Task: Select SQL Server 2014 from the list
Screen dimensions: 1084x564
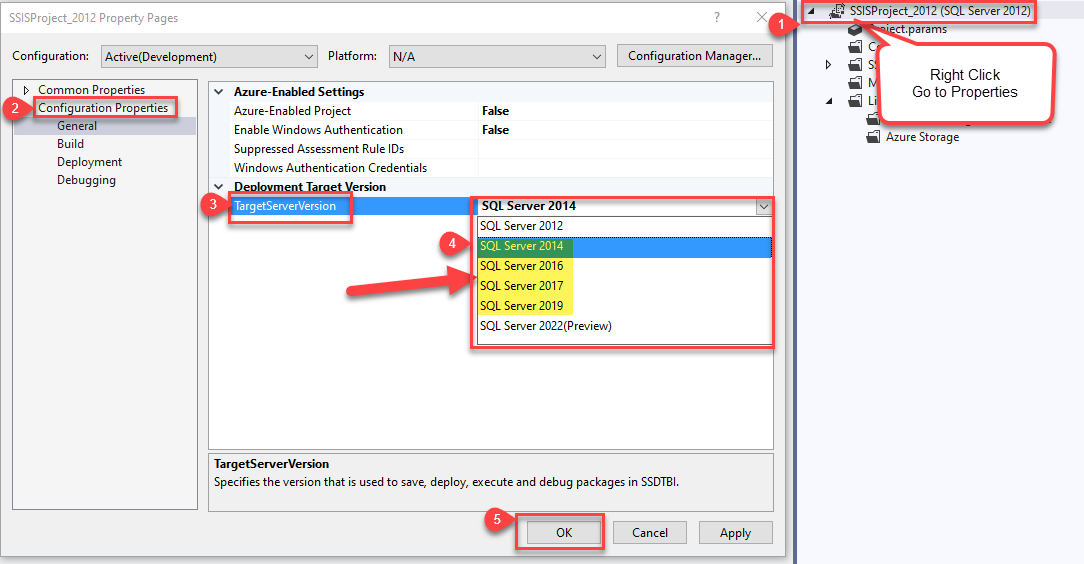Action: (x=625, y=246)
